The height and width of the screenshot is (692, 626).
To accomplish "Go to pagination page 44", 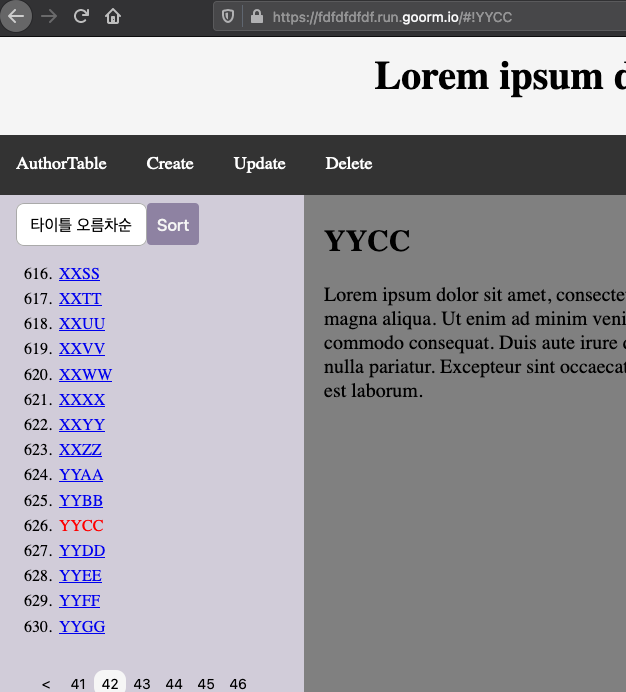I will coord(174,684).
